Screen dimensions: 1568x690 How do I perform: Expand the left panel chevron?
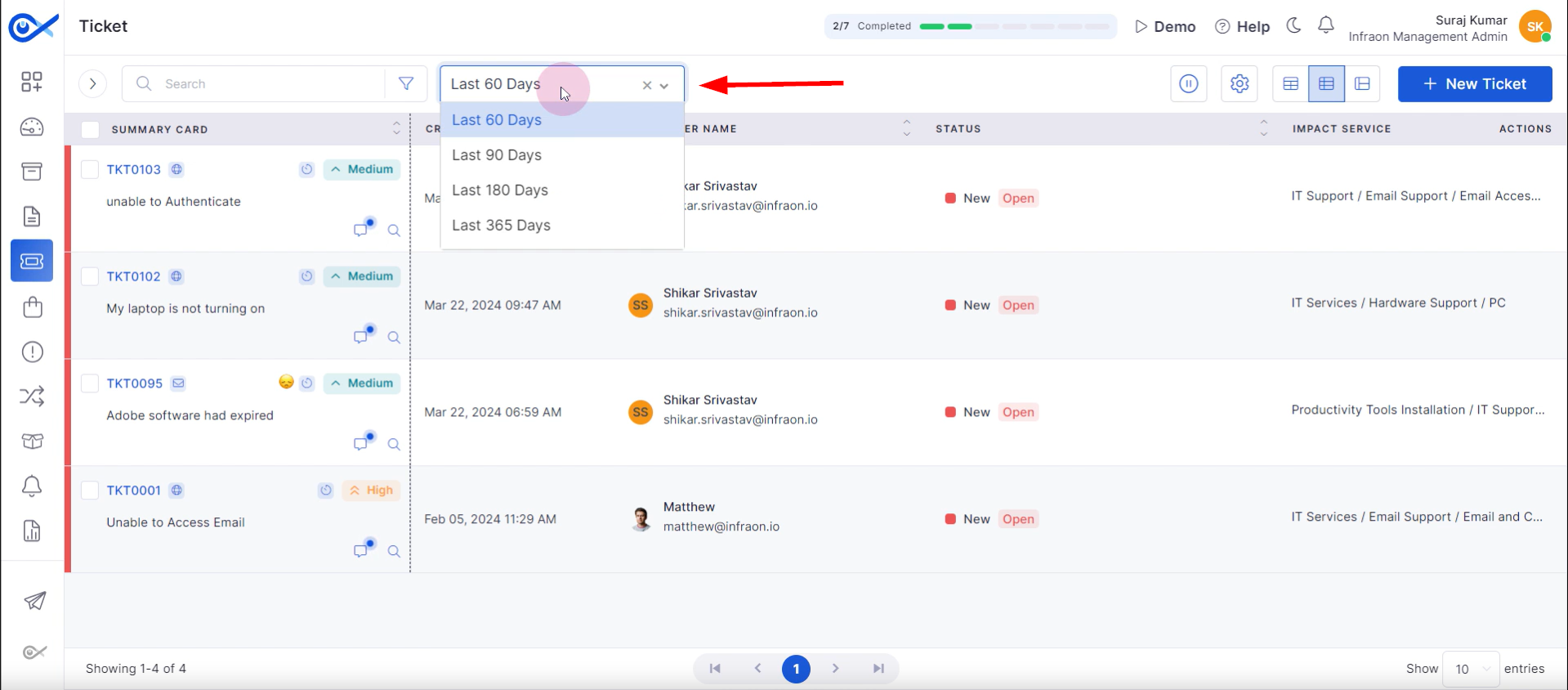pos(93,83)
